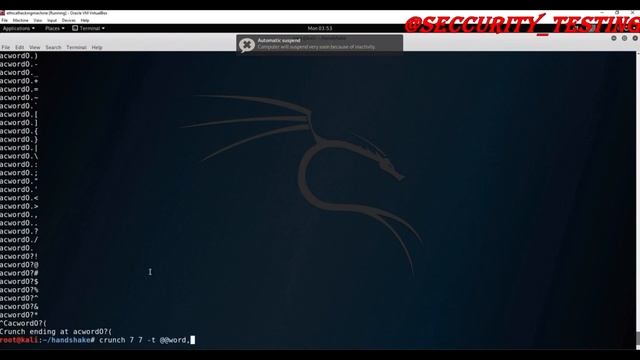Click '^Cacword0?(' output line
Viewport: 640px width, 360px height.
click(23, 323)
